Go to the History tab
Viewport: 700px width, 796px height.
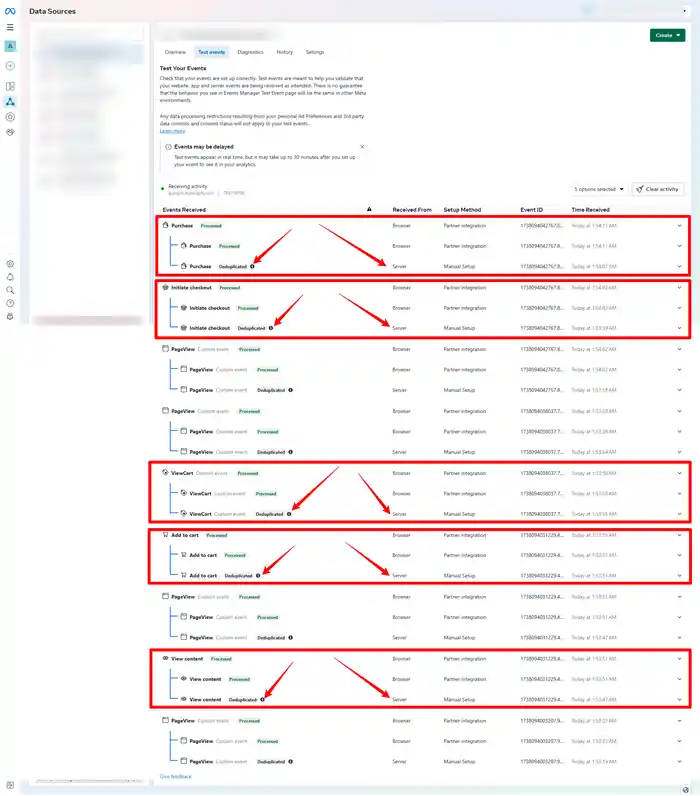point(285,52)
